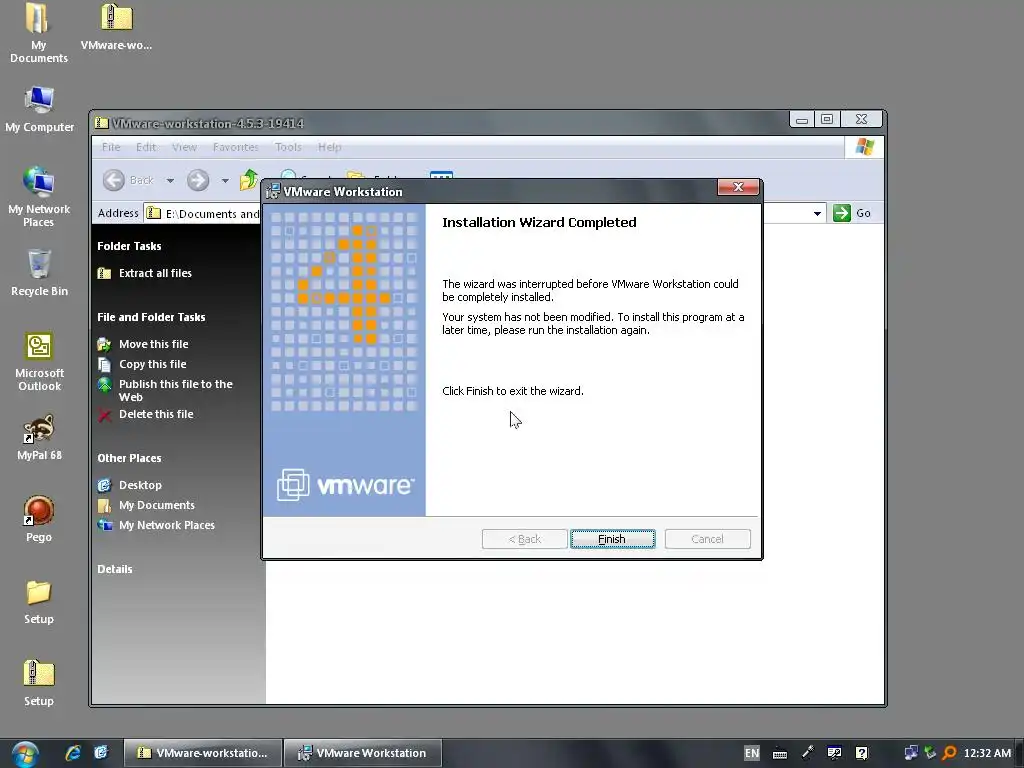Screen dimensions: 1024x768
Task: Maximize the VMware-workstation Explorer window
Action: [x=827, y=119]
